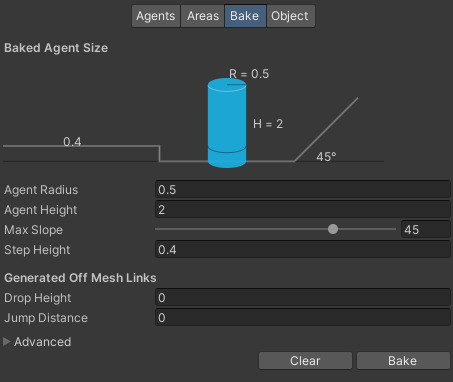Screen dimensions: 453x382
Task: Click the Agent Radius input field
Action: pos(303,190)
